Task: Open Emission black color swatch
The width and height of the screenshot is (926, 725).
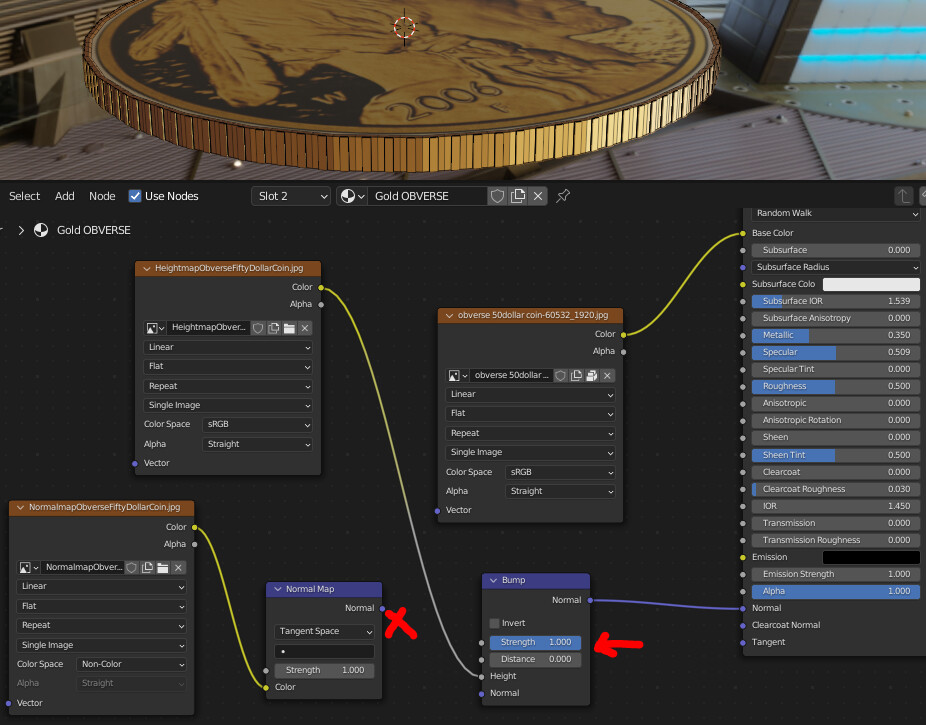Action: click(x=871, y=557)
